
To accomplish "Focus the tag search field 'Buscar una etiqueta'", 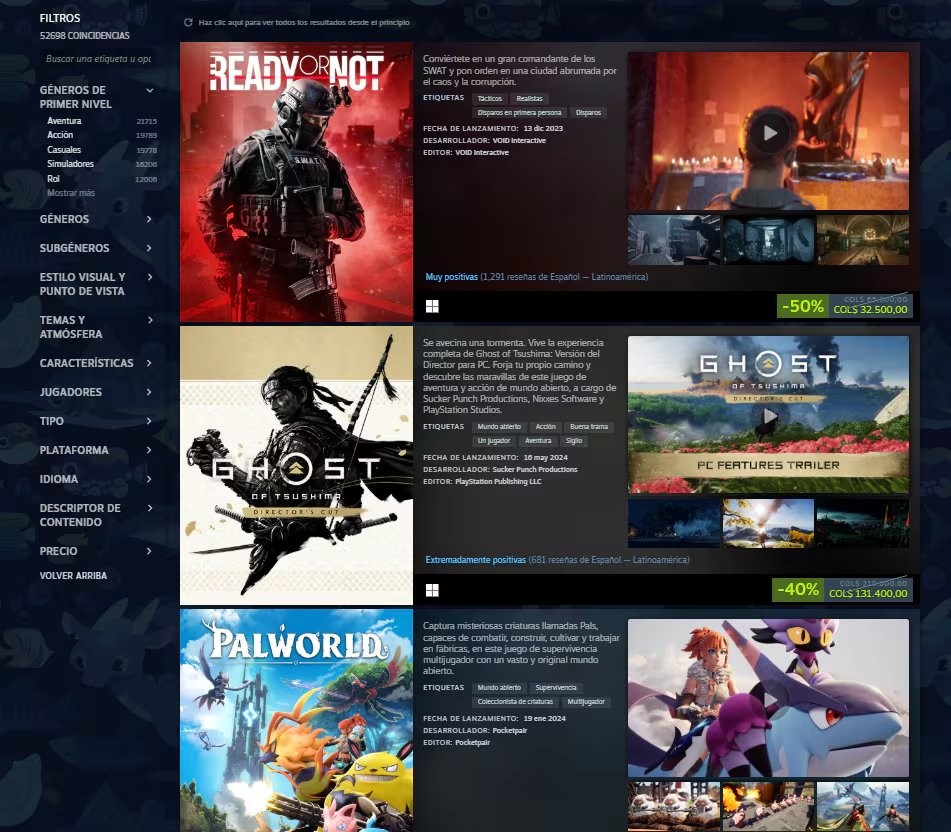I will pyautogui.click(x=99, y=59).
